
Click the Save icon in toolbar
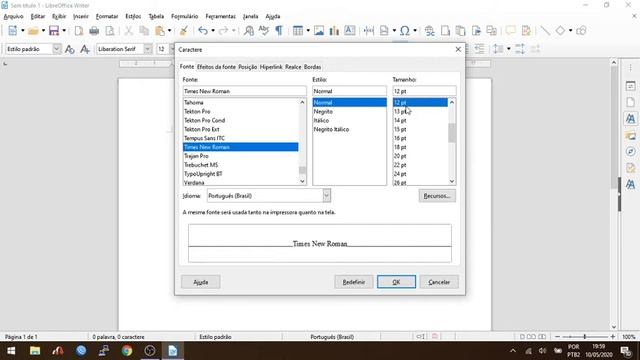tap(53, 31)
